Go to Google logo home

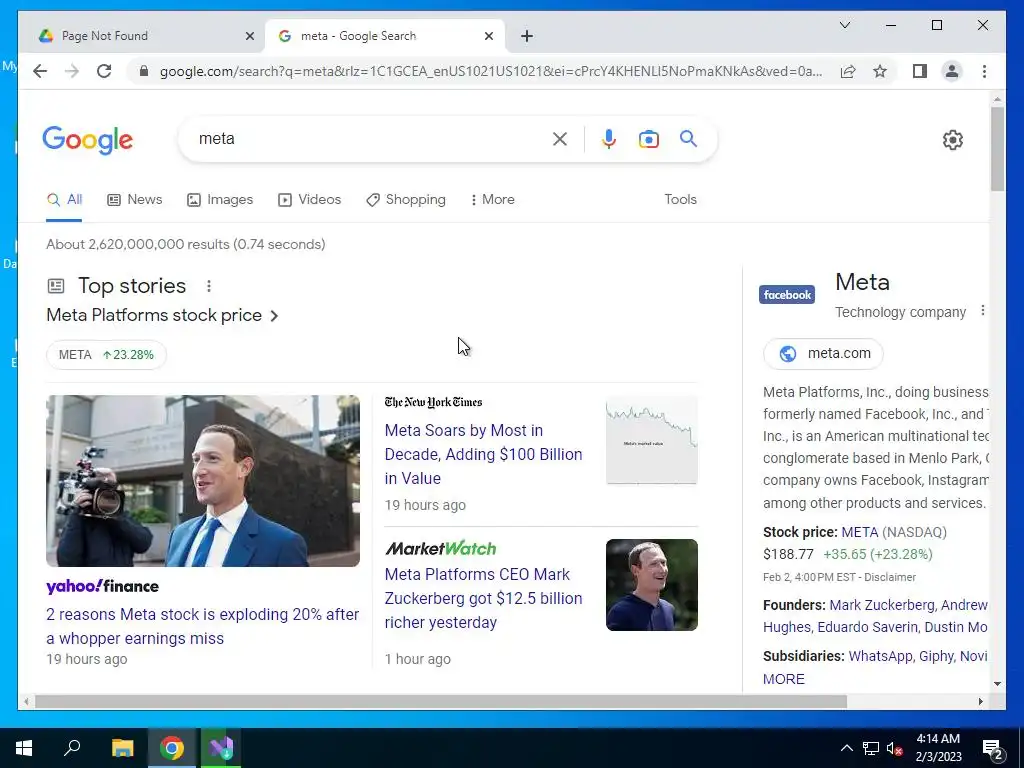(88, 140)
